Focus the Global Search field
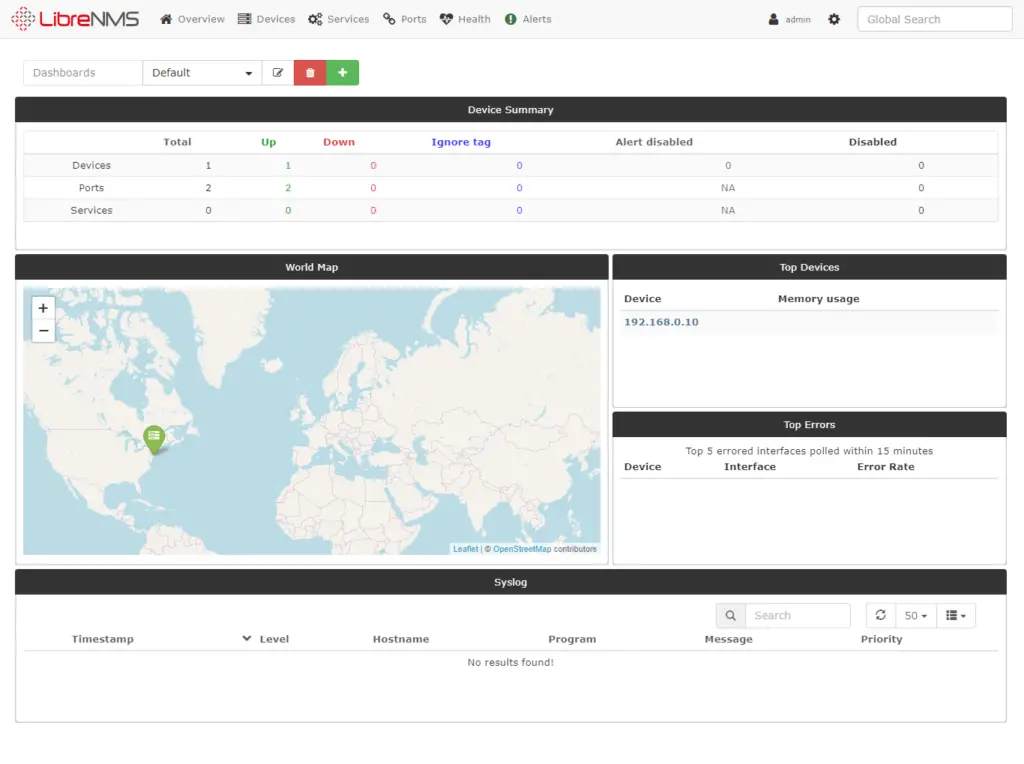 [934, 19]
